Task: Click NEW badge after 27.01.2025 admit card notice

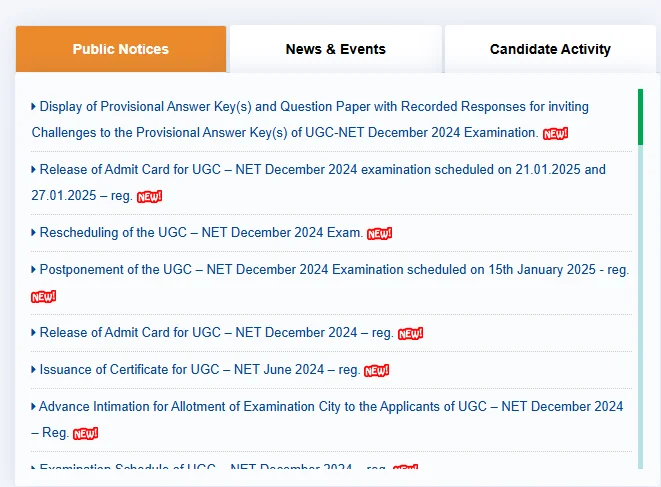Action: click(x=149, y=197)
